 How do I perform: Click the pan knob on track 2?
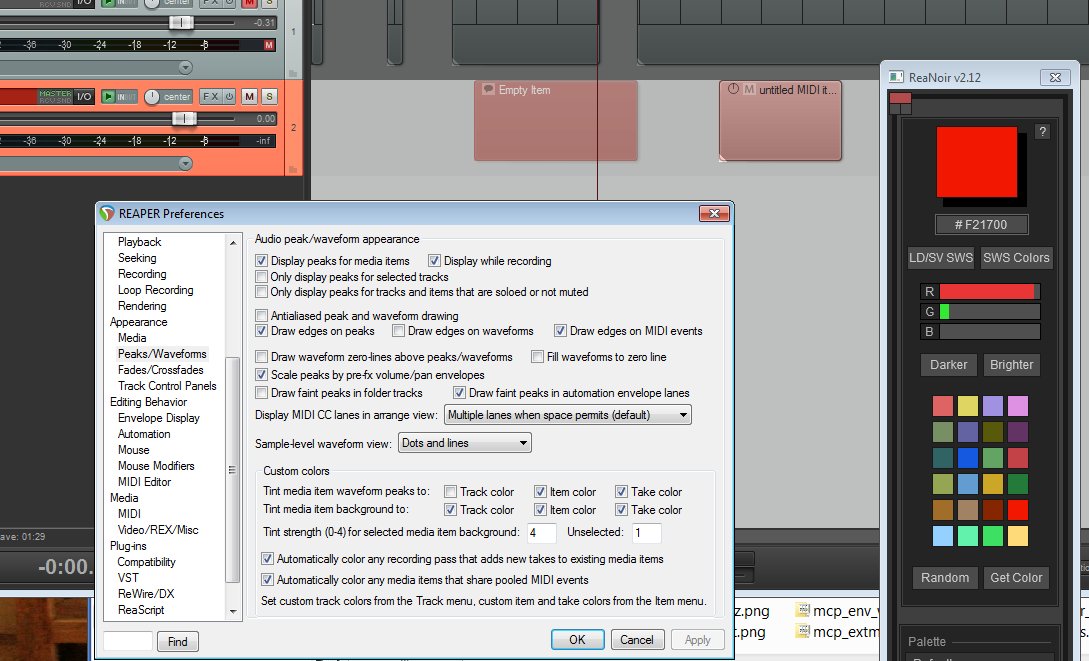(151, 97)
